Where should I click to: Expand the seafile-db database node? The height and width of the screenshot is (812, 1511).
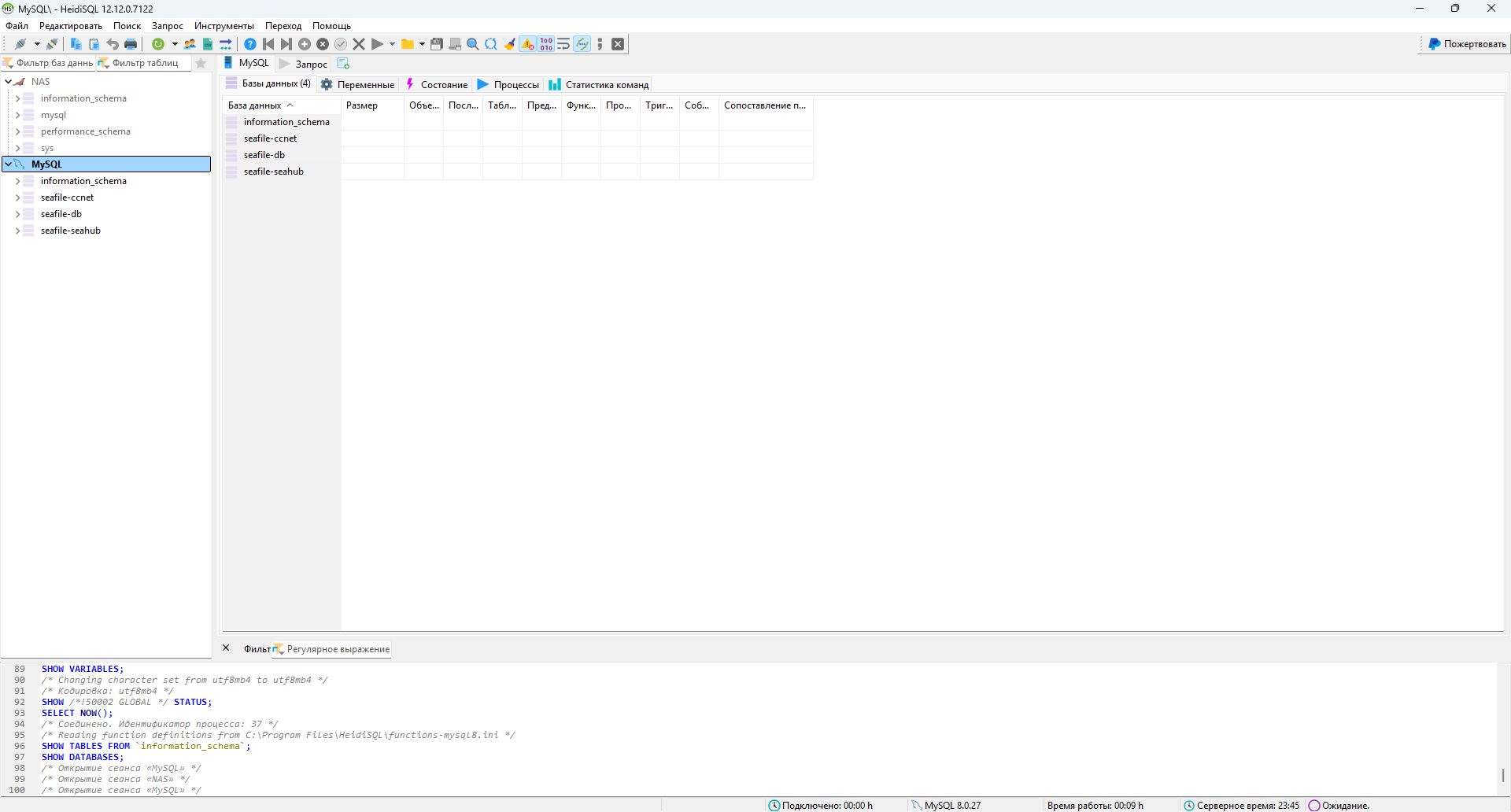[17, 213]
